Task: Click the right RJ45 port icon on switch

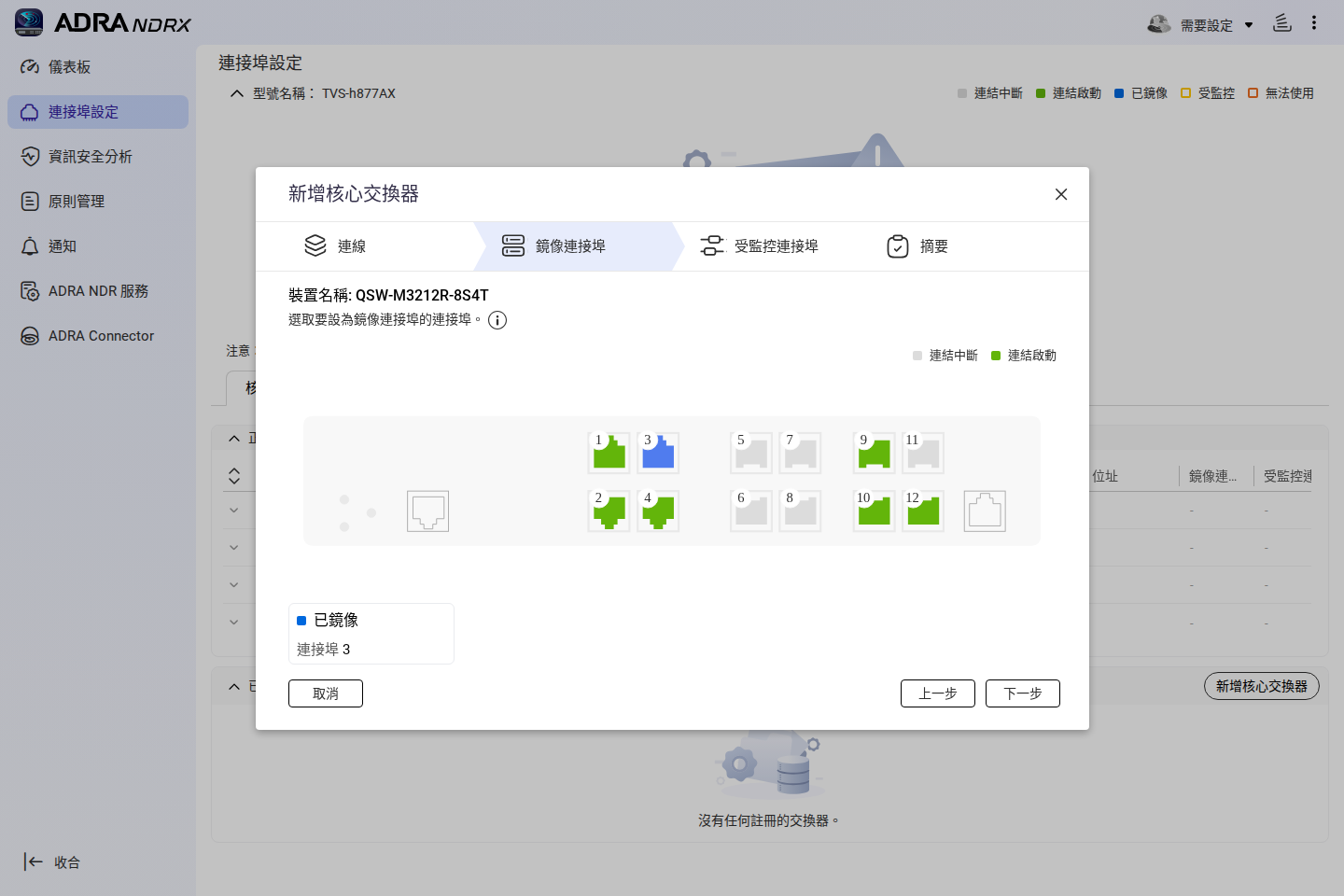Action: tap(985, 511)
